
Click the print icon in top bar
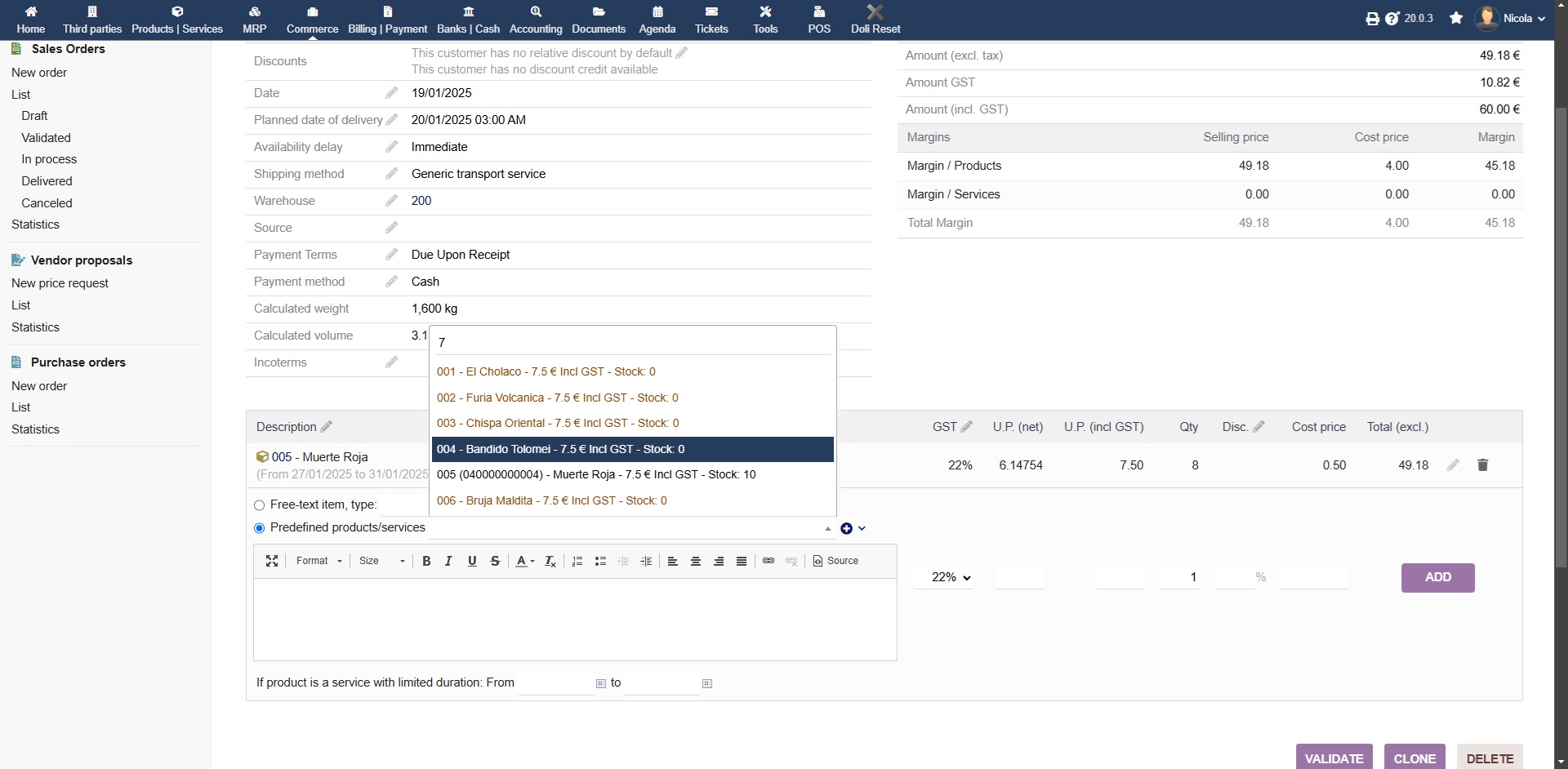click(x=1372, y=19)
